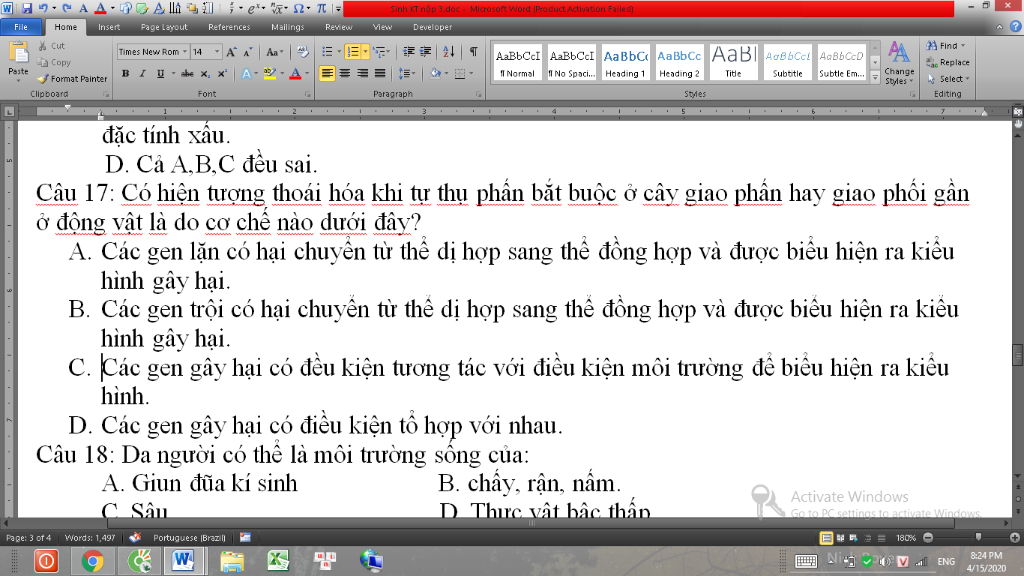The image size is (1024, 576).
Task: Toggle Show/Hide paragraph marks
Action: pyautogui.click(x=473, y=52)
